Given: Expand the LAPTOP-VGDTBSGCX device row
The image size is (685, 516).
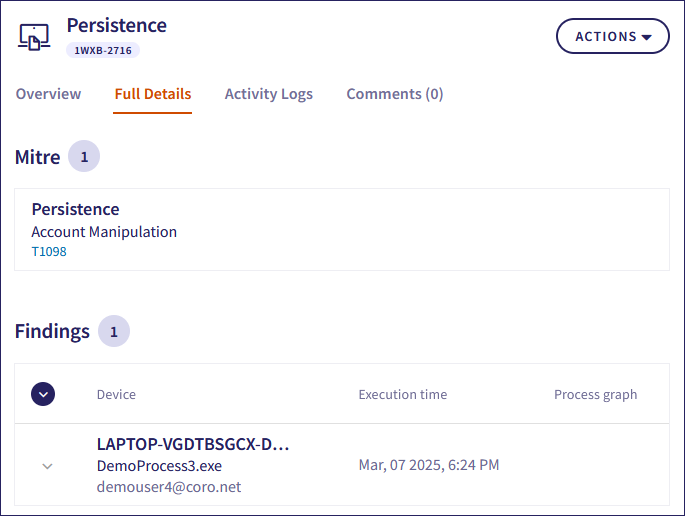Looking at the screenshot, I should click(x=47, y=466).
